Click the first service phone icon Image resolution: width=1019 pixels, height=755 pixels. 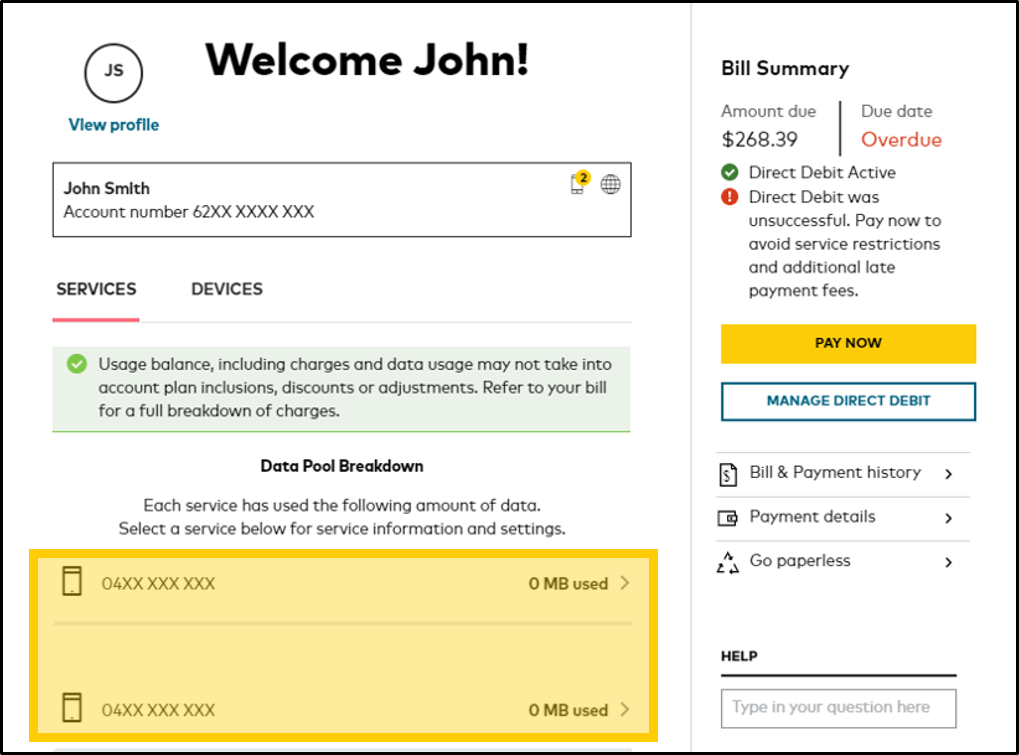point(72,582)
